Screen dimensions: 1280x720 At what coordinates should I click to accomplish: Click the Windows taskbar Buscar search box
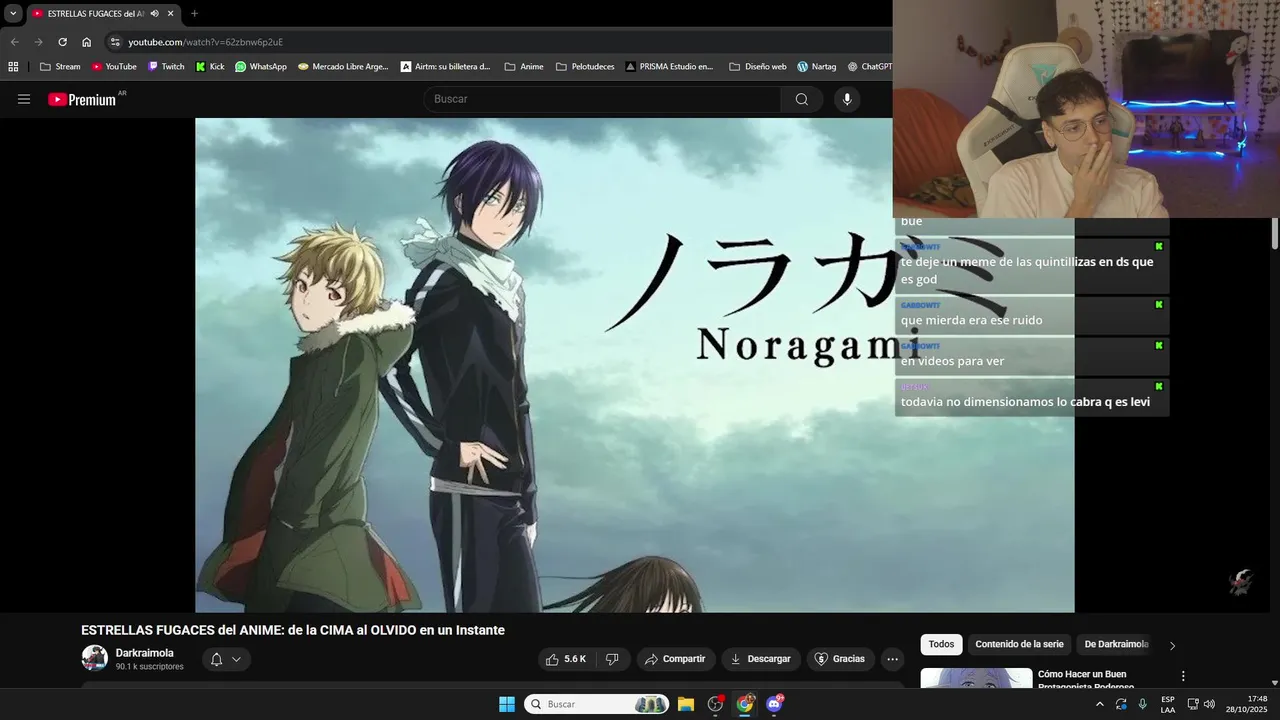pyautogui.click(x=597, y=704)
